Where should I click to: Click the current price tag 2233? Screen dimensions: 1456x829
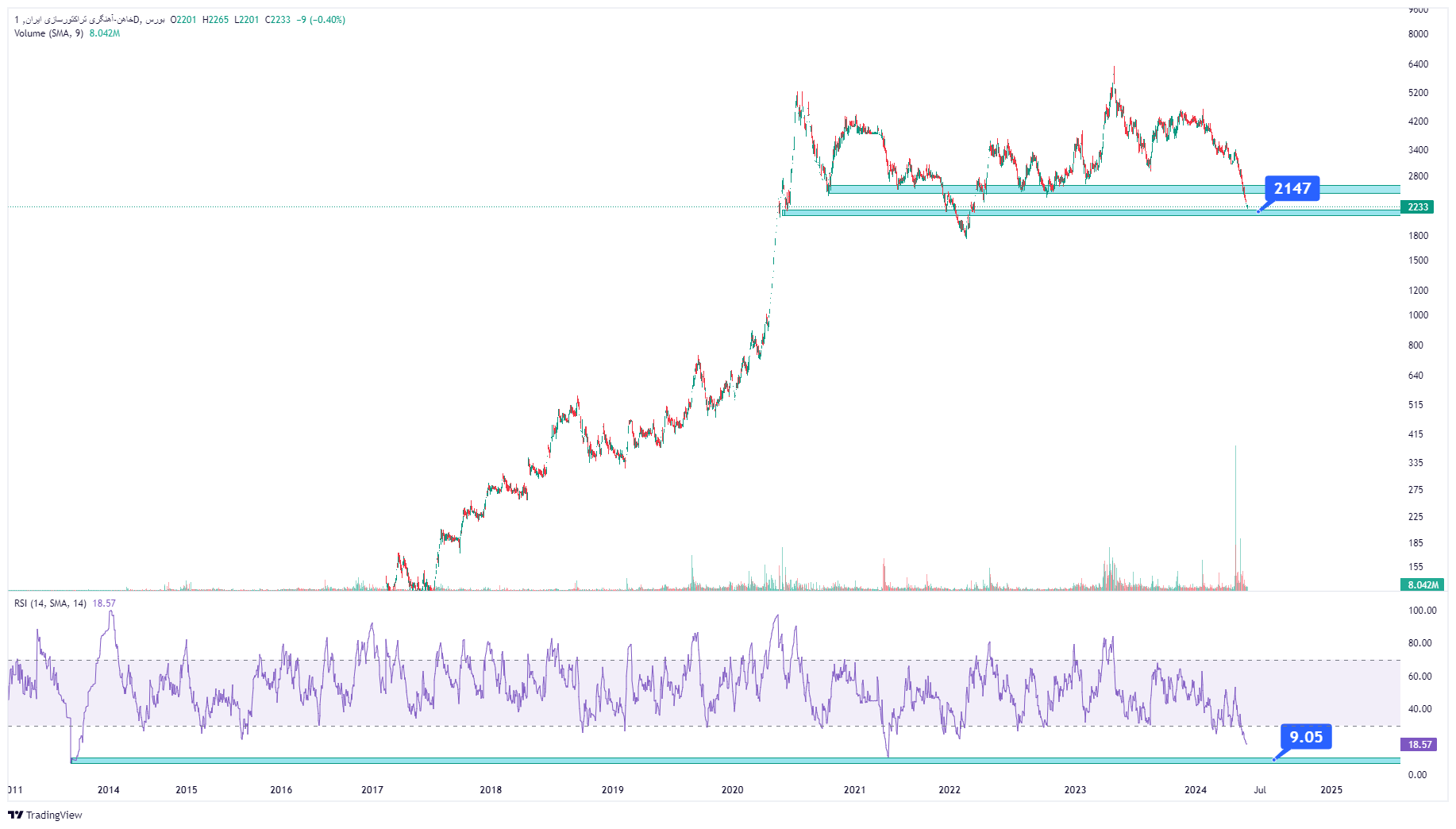[1418, 207]
